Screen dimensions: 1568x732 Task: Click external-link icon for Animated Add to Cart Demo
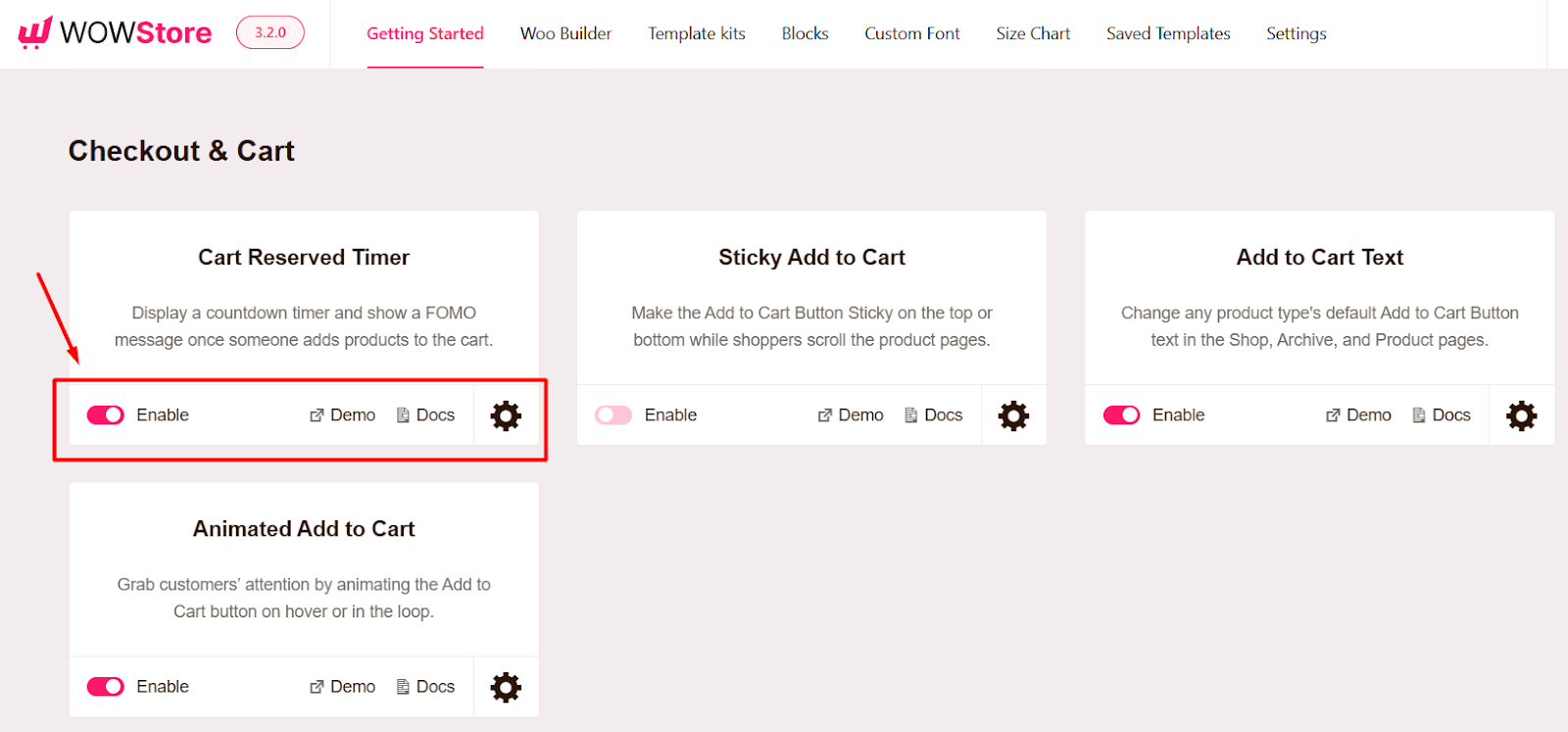tap(315, 687)
